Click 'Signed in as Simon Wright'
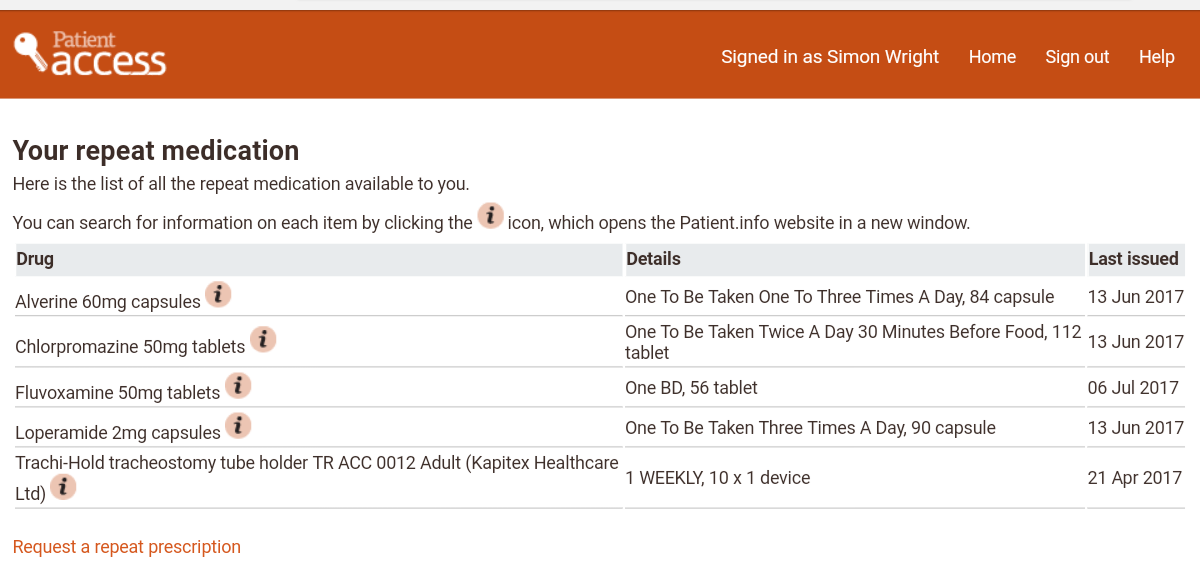1200x585 pixels. tap(830, 57)
